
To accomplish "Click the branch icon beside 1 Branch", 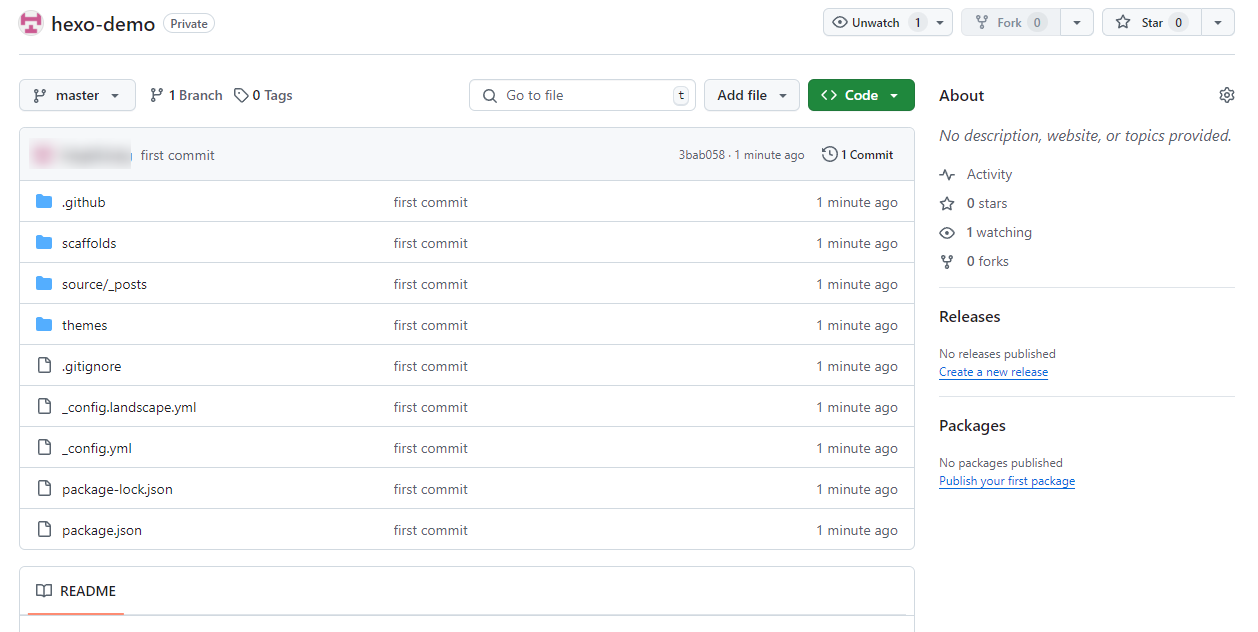I will (157, 95).
